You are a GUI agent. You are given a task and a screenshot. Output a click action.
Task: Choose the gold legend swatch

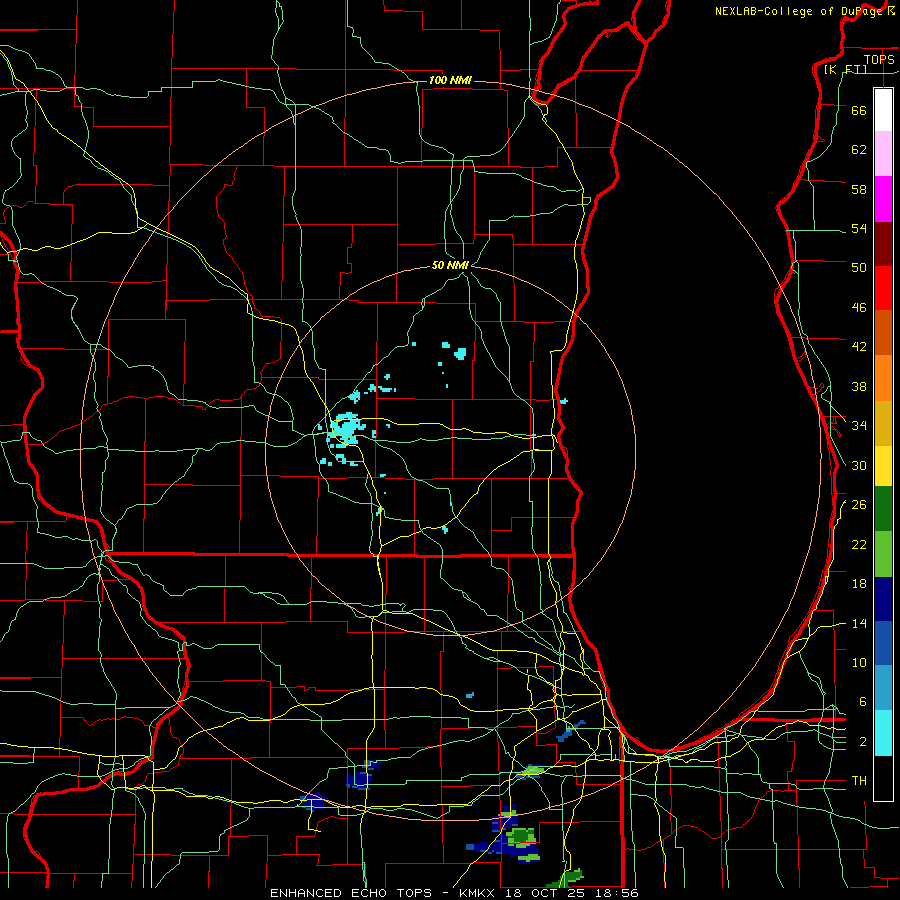pyautogui.click(x=883, y=423)
